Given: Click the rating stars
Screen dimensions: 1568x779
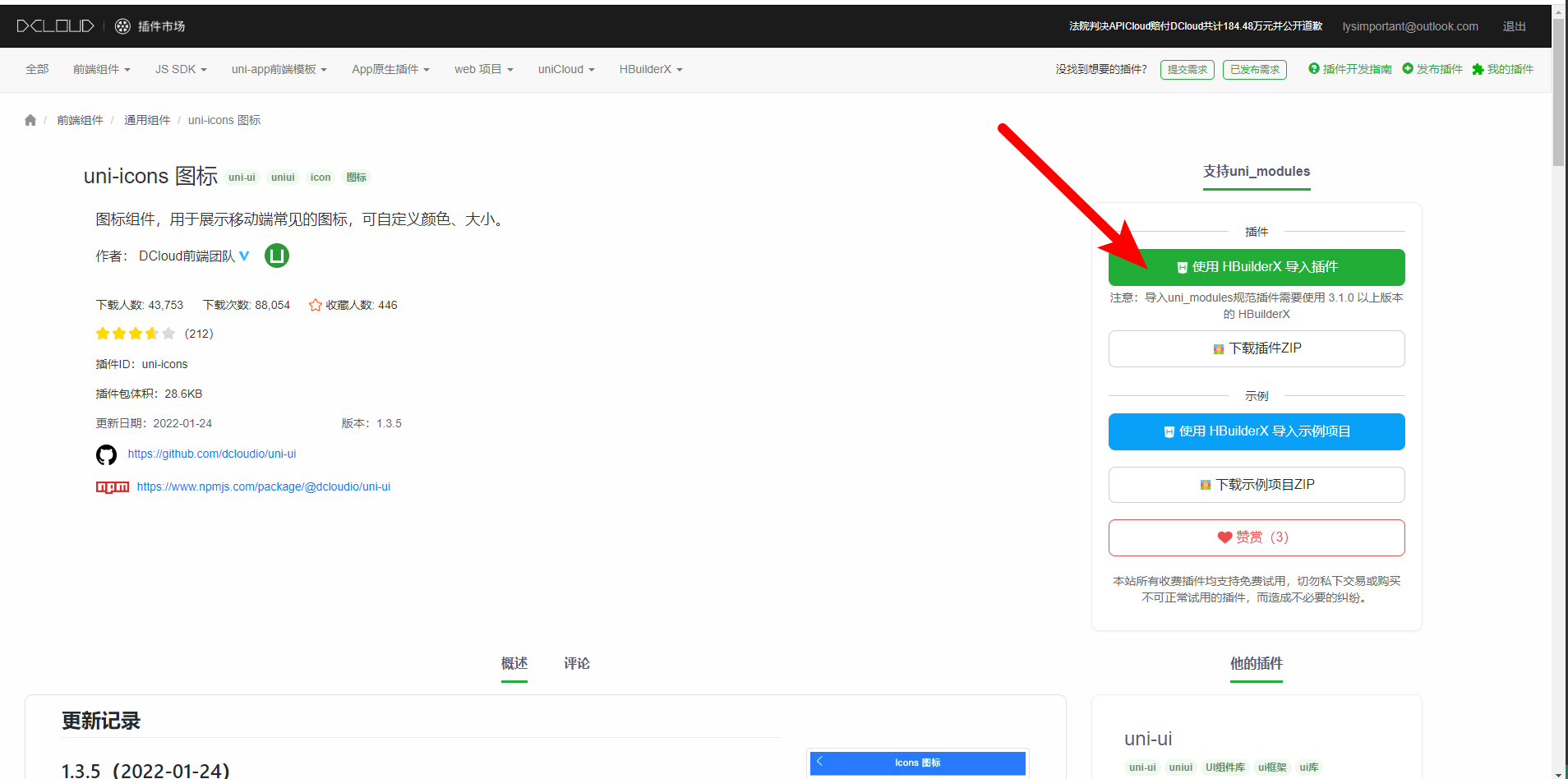Looking at the screenshot, I should click(x=136, y=334).
